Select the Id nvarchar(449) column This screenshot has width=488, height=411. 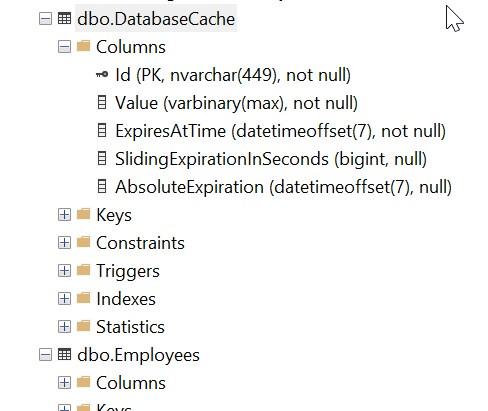pos(233,75)
